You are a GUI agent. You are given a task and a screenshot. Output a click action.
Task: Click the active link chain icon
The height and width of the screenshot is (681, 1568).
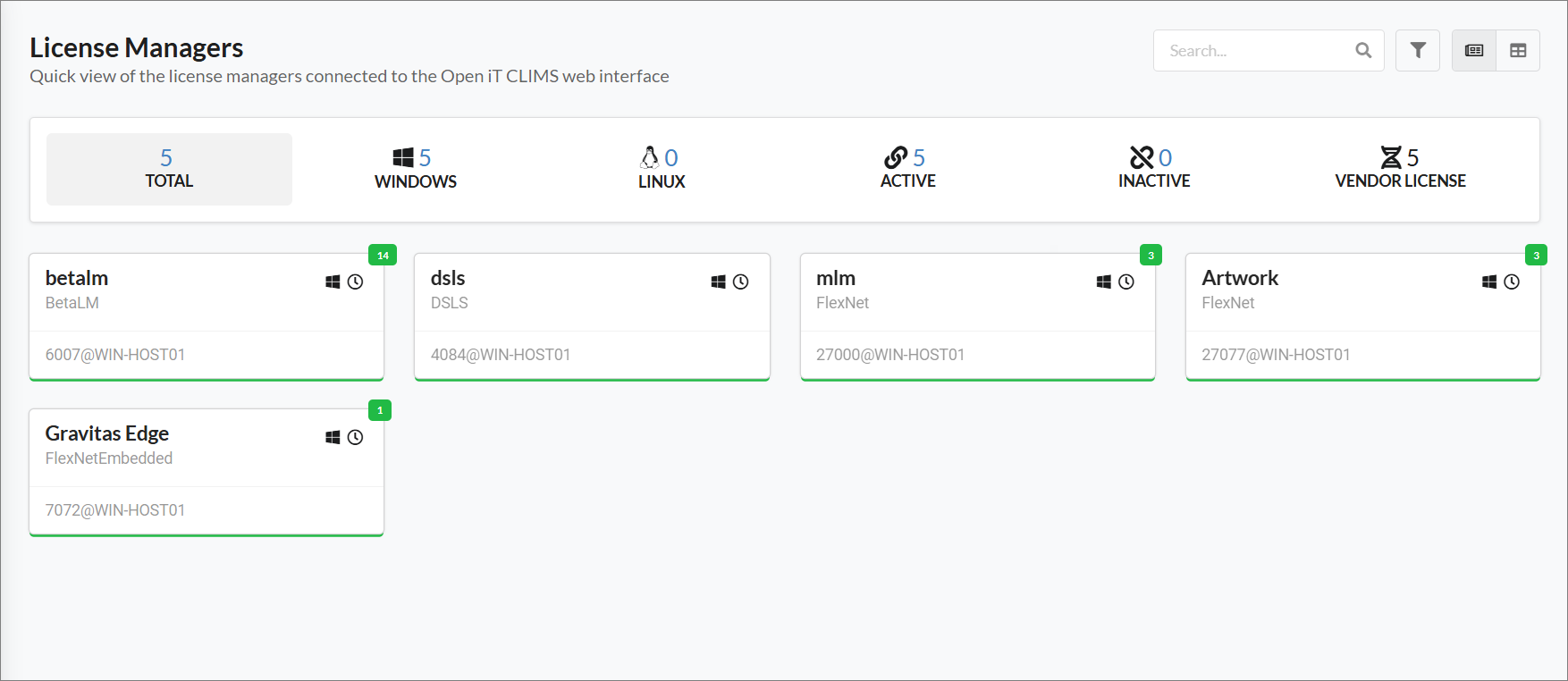pos(896,157)
